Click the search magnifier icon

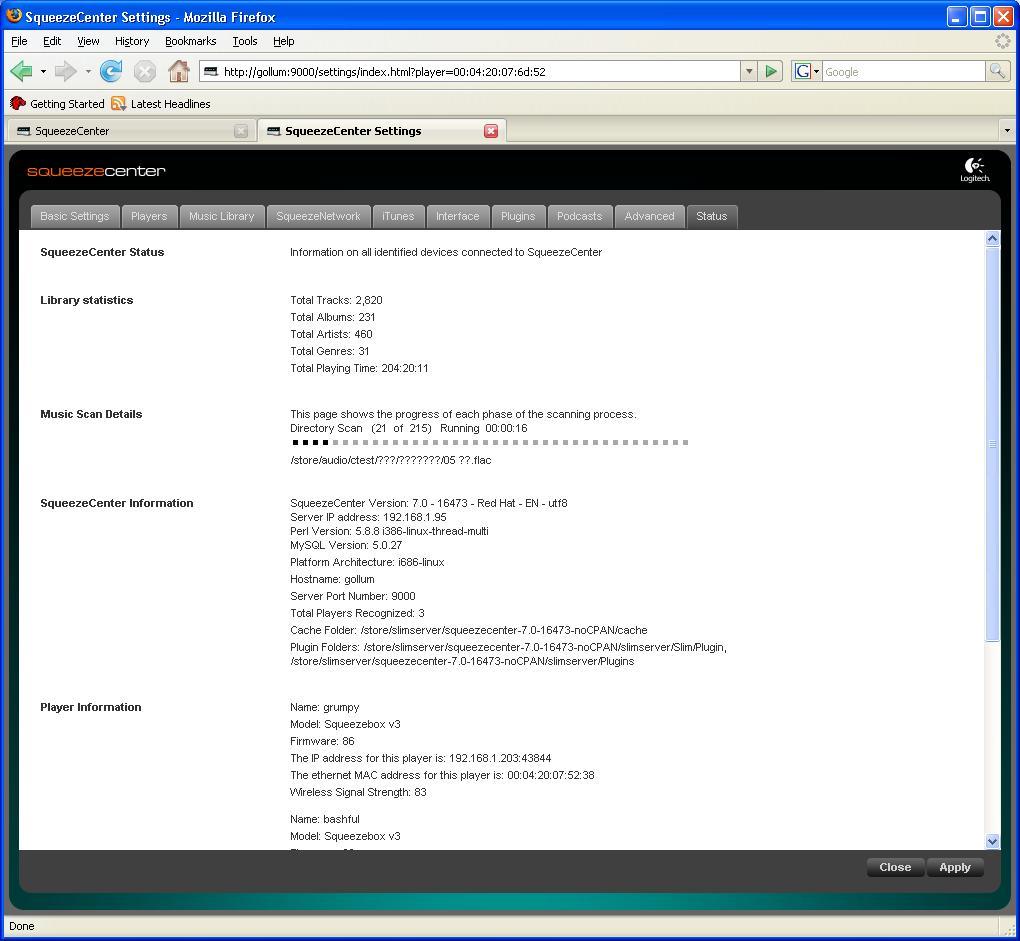click(997, 71)
